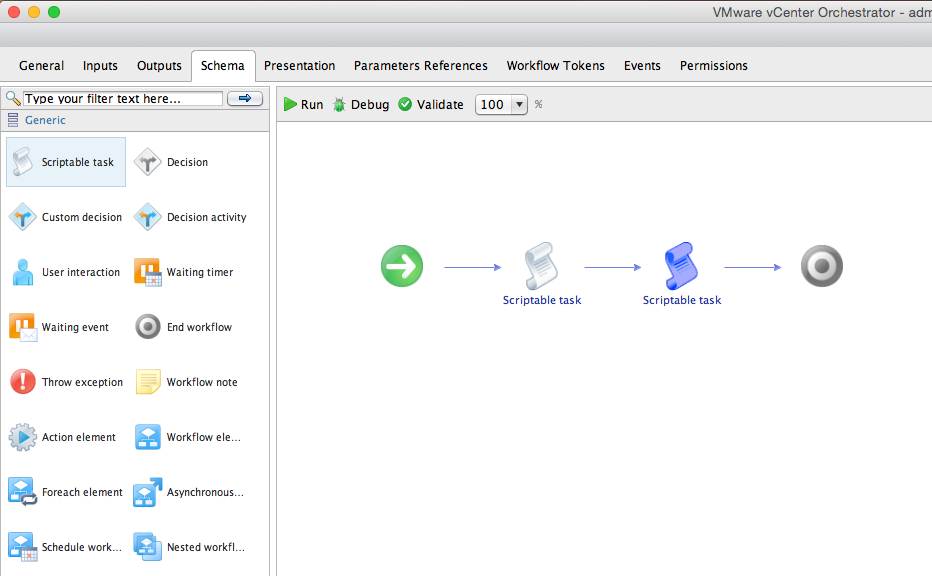
Task: Collapse the Generic palette section
Action: pyautogui.click(x=14, y=120)
